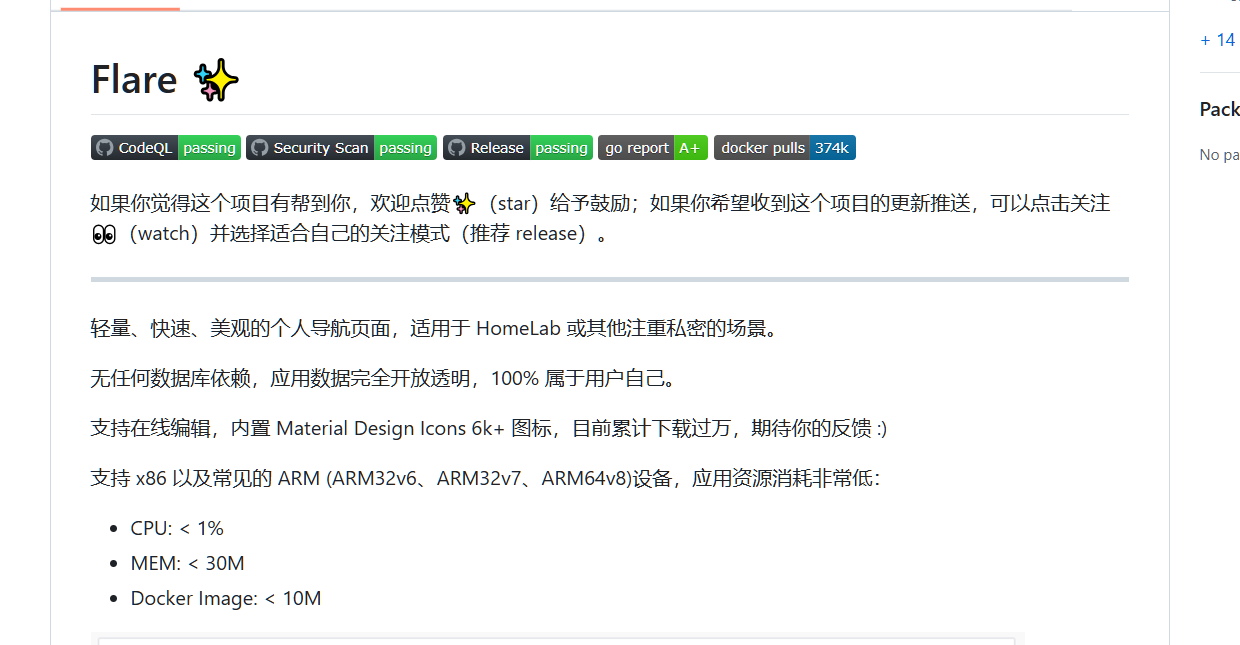The width and height of the screenshot is (1240, 645).
Task: Open the docker pulls 374k badge
Action: (x=785, y=148)
